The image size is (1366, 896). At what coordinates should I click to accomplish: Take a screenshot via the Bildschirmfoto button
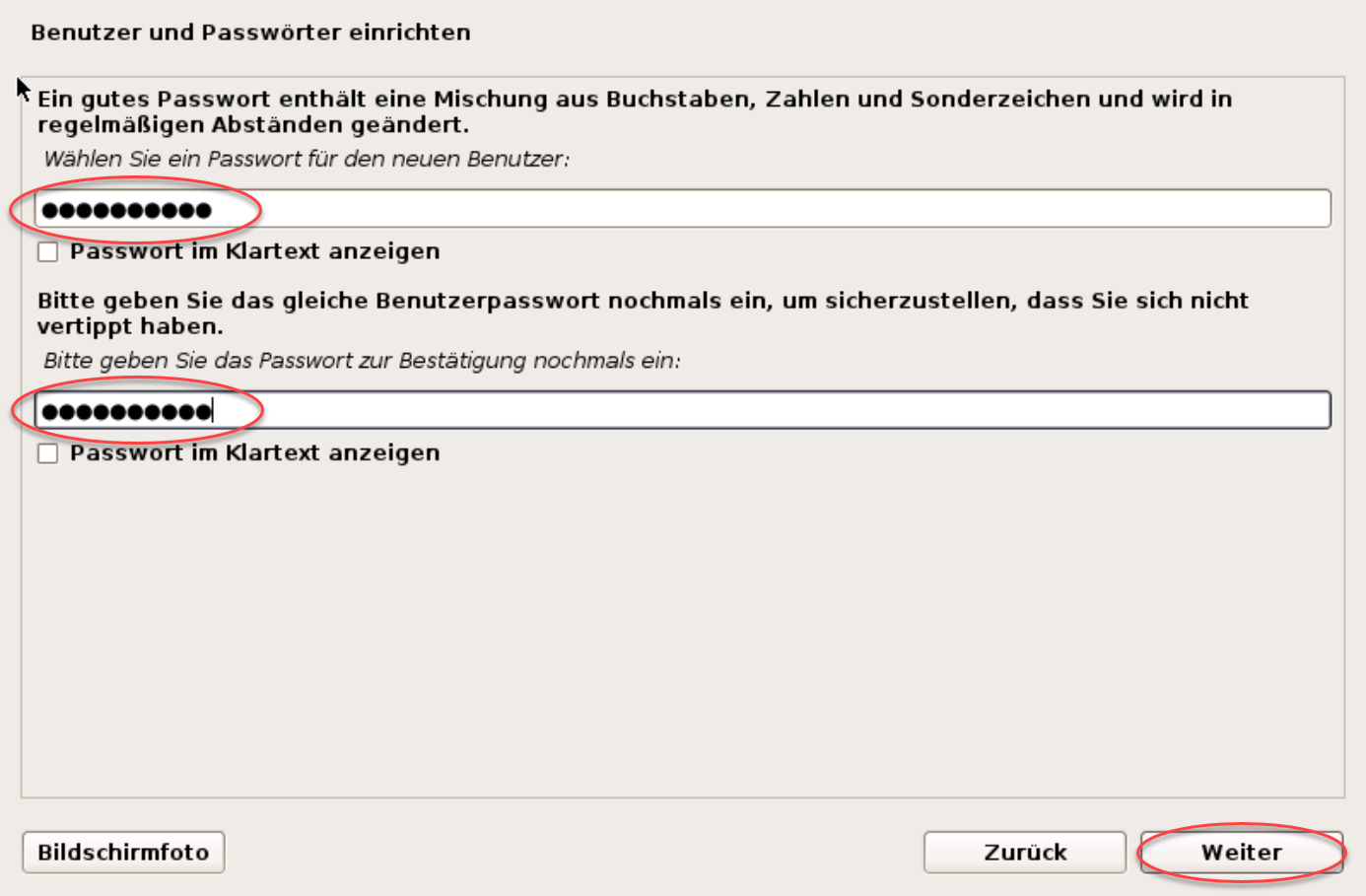point(123,853)
